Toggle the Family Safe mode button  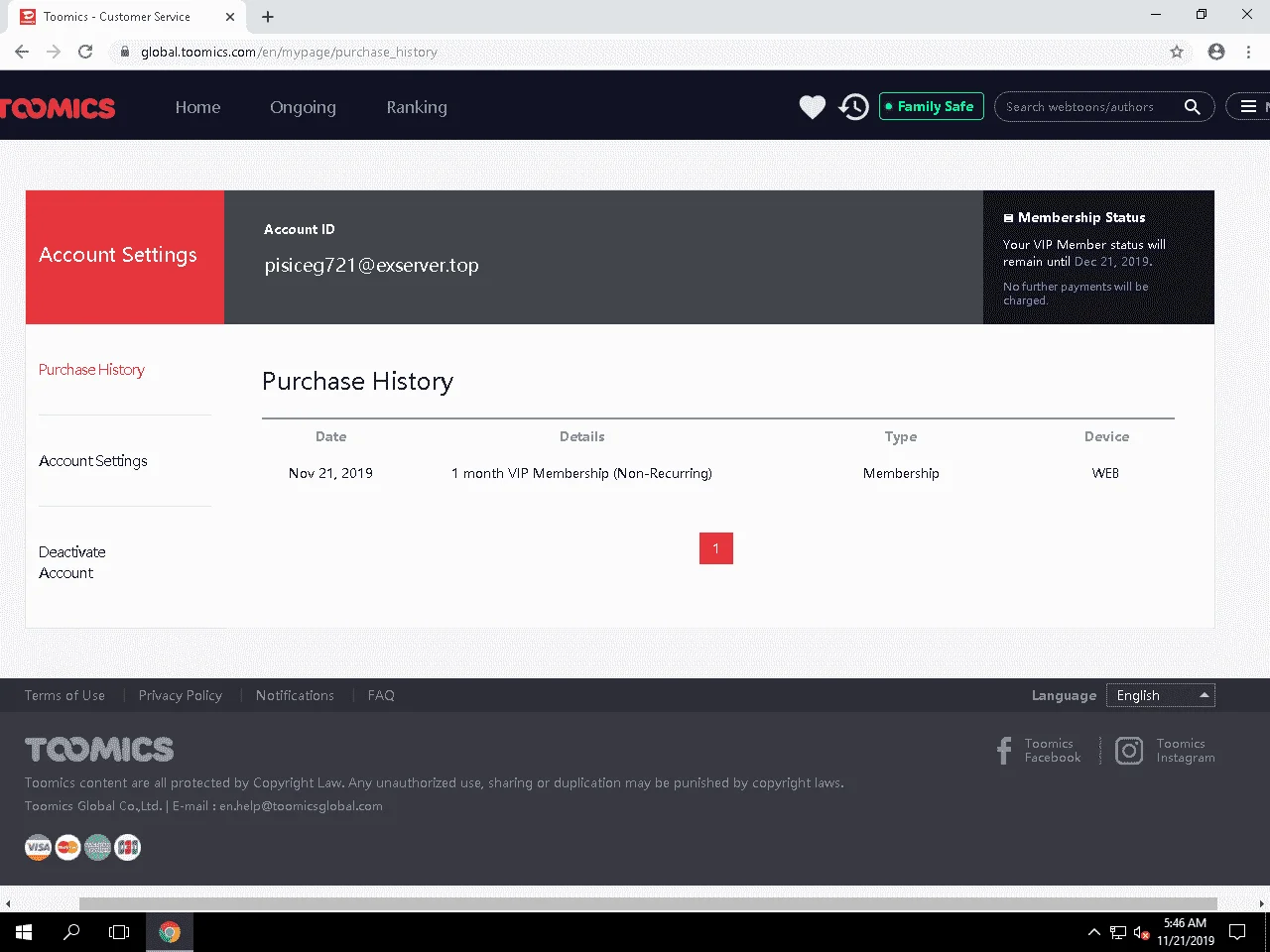tap(932, 106)
